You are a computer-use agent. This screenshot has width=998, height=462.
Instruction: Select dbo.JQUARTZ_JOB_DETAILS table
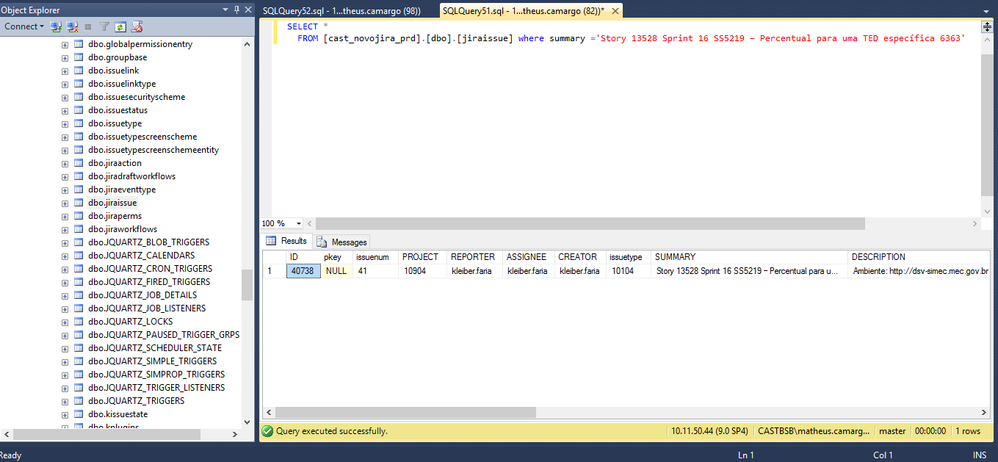143,295
